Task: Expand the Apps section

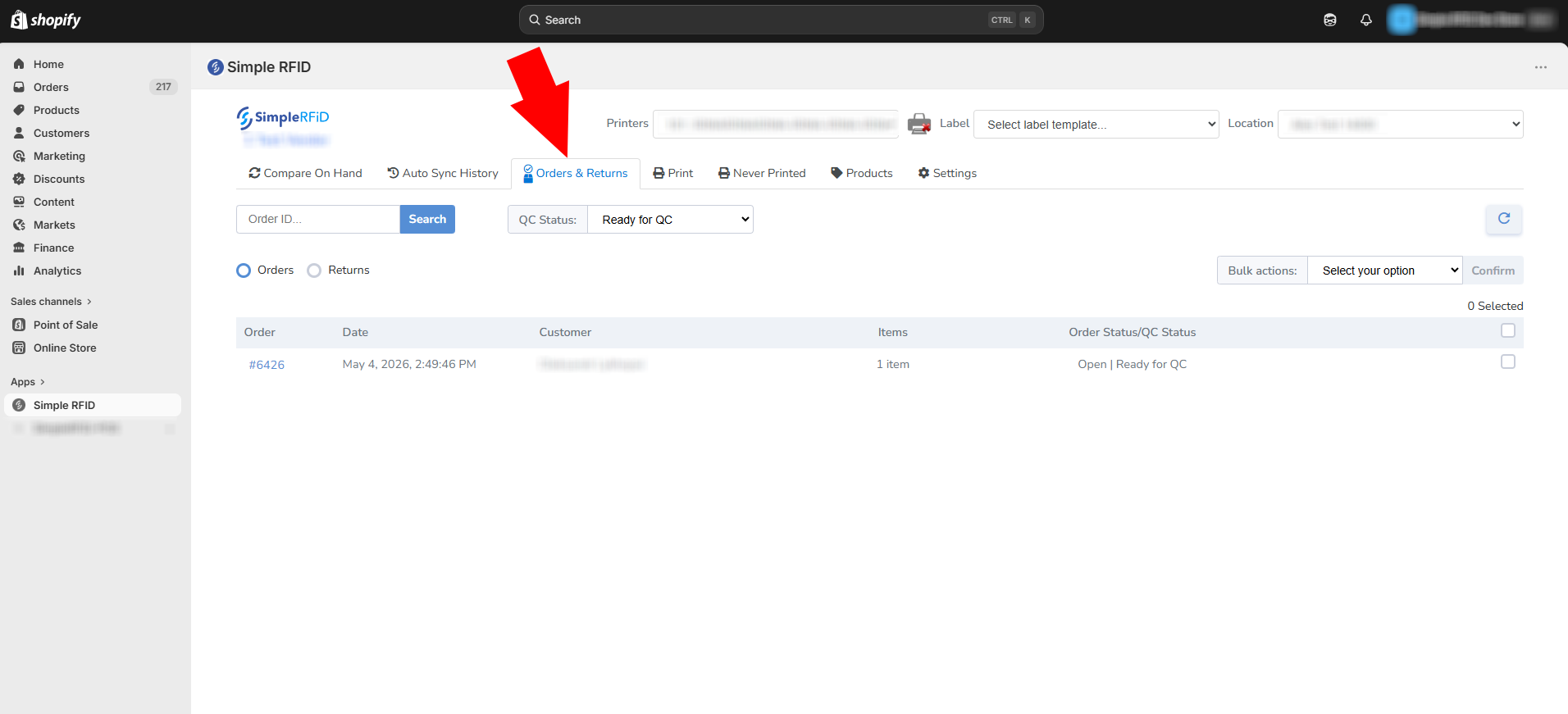Action: click(28, 382)
